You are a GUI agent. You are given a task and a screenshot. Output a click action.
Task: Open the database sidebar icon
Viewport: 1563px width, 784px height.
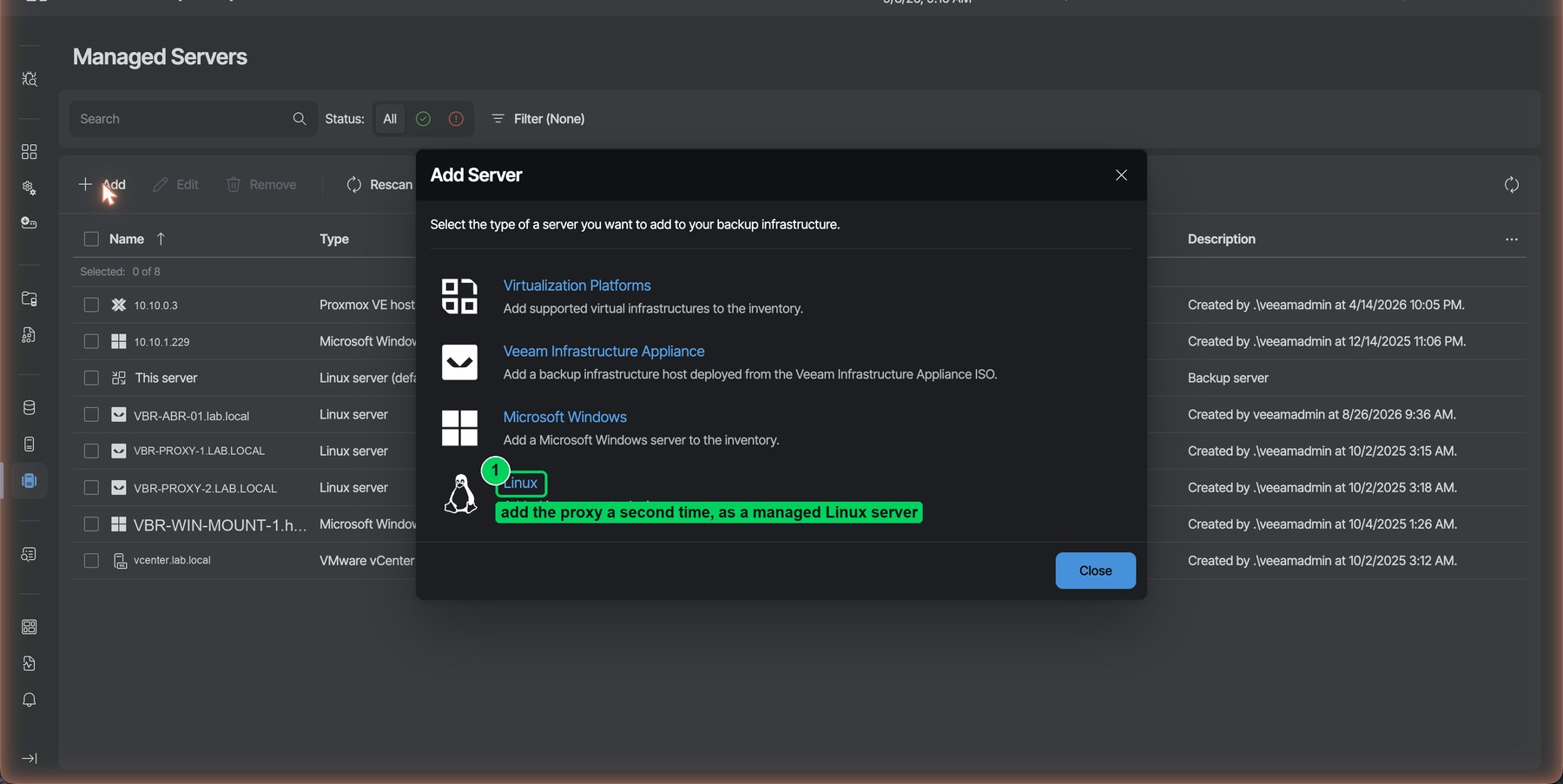point(29,408)
